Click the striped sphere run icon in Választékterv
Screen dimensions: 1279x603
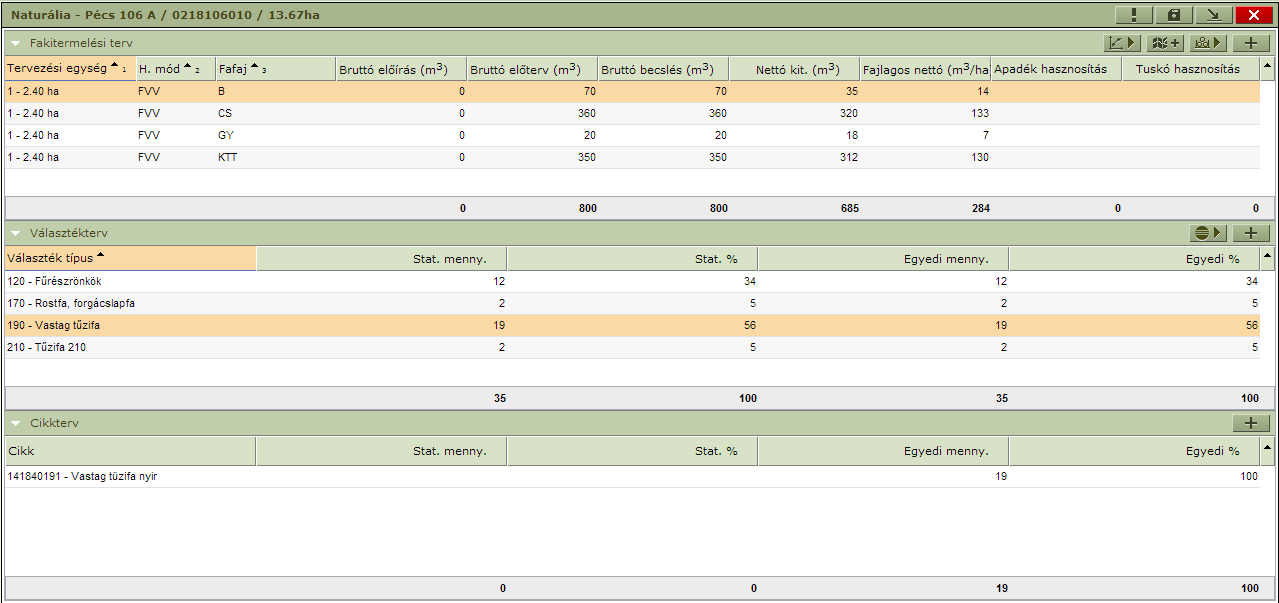tap(1208, 233)
